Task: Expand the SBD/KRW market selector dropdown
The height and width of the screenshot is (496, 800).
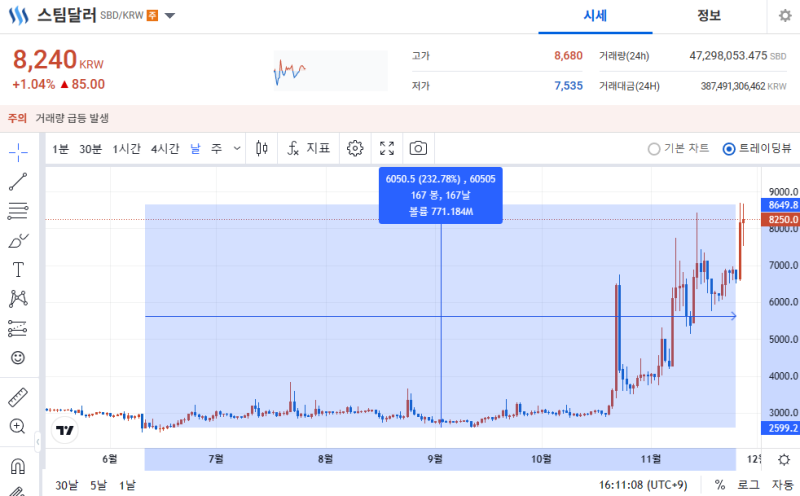Action: (170, 16)
